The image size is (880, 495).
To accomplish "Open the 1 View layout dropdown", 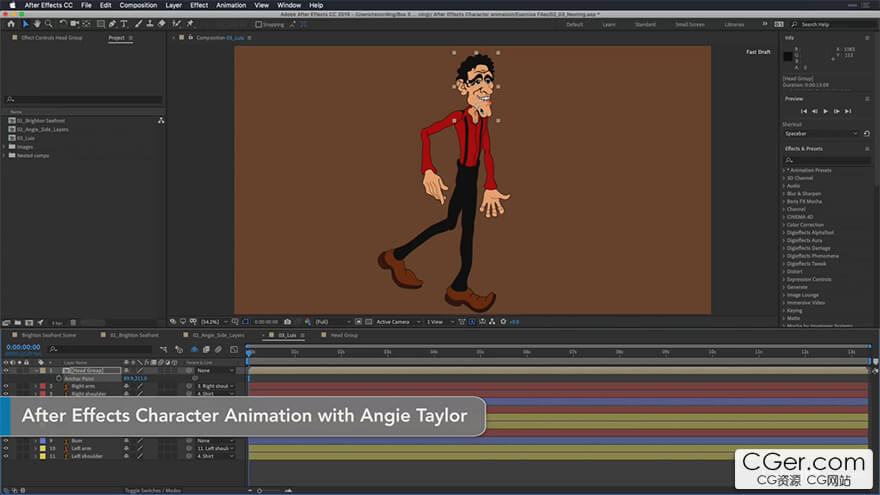I will (439, 322).
